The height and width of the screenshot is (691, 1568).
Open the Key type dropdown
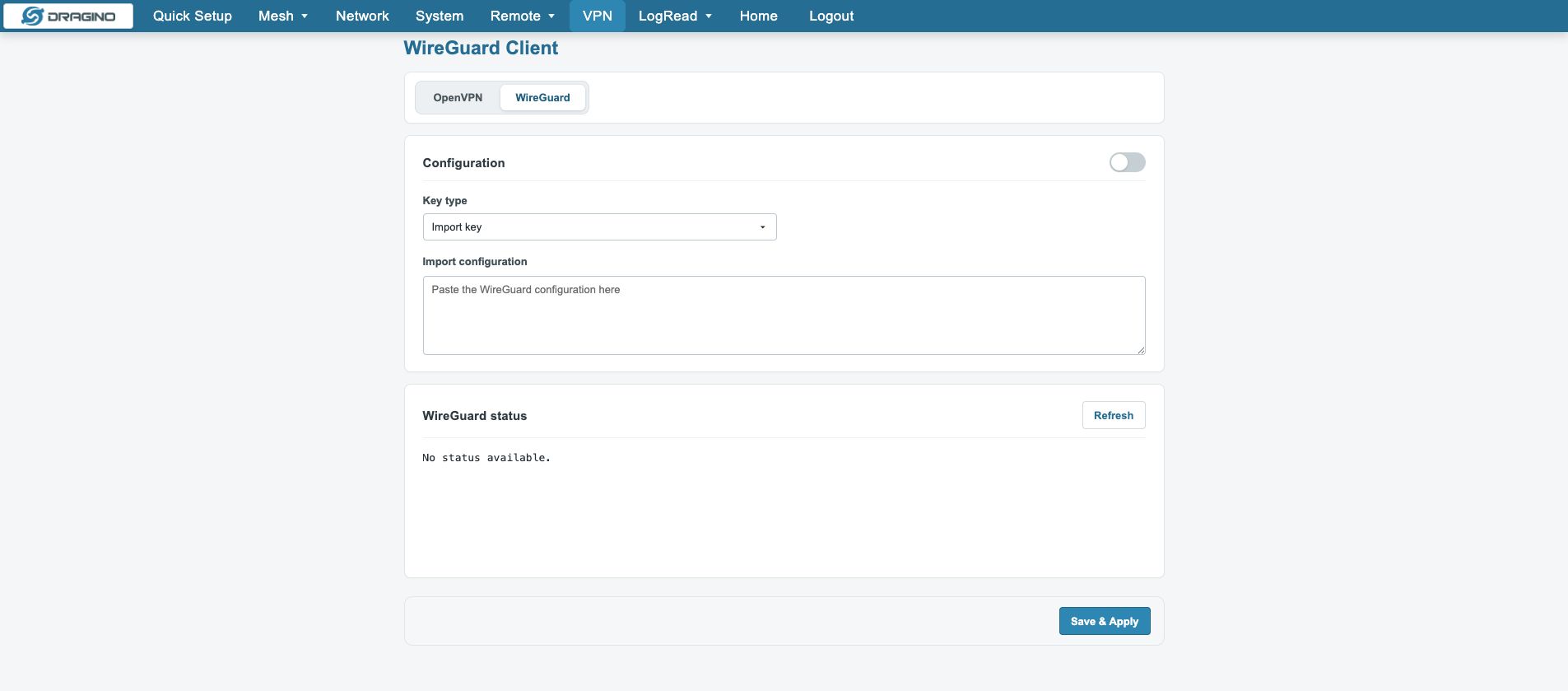coord(599,227)
